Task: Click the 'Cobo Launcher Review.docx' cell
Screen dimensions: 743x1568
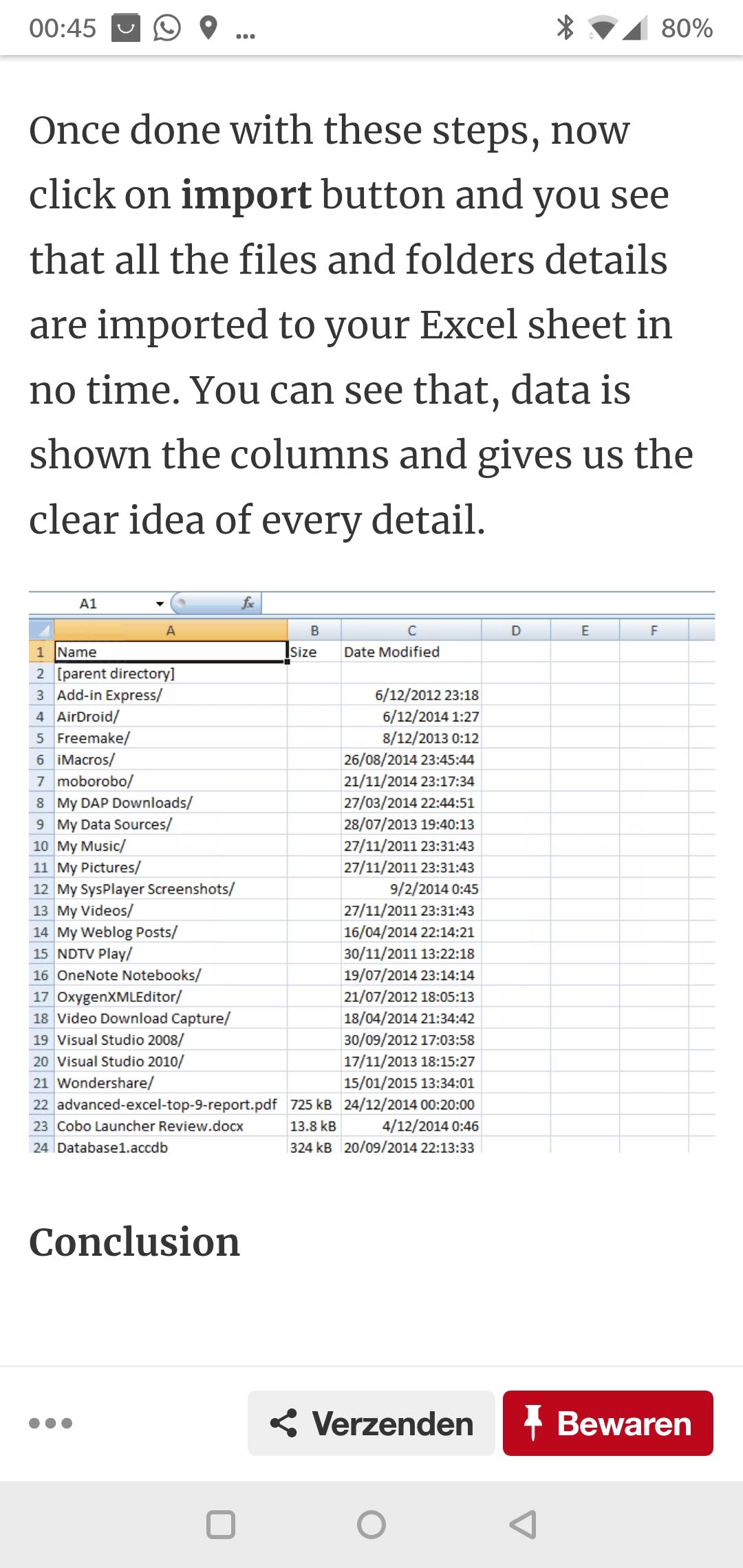Action: (171, 1126)
